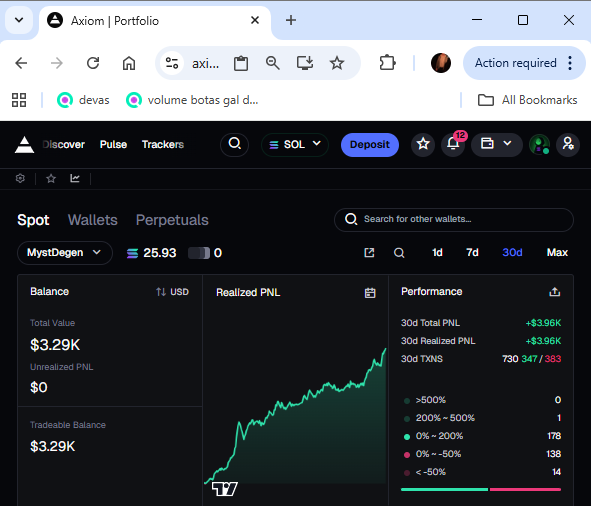Click the < -50% row
Image resolution: width=591 pixels, height=506 pixels.
[x=482, y=472]
